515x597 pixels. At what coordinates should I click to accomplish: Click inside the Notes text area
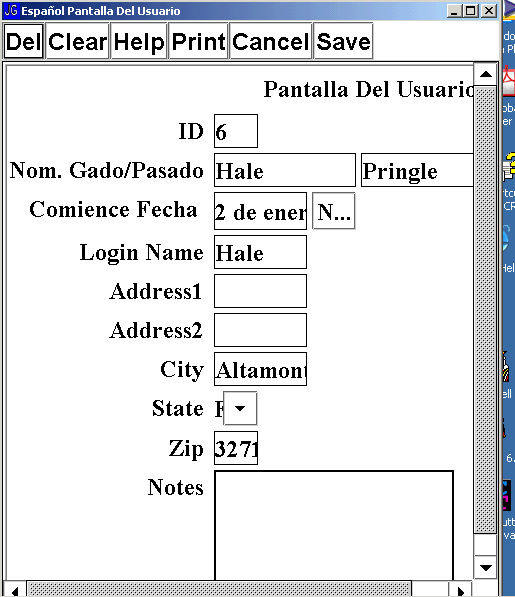[x=334, y=525]
